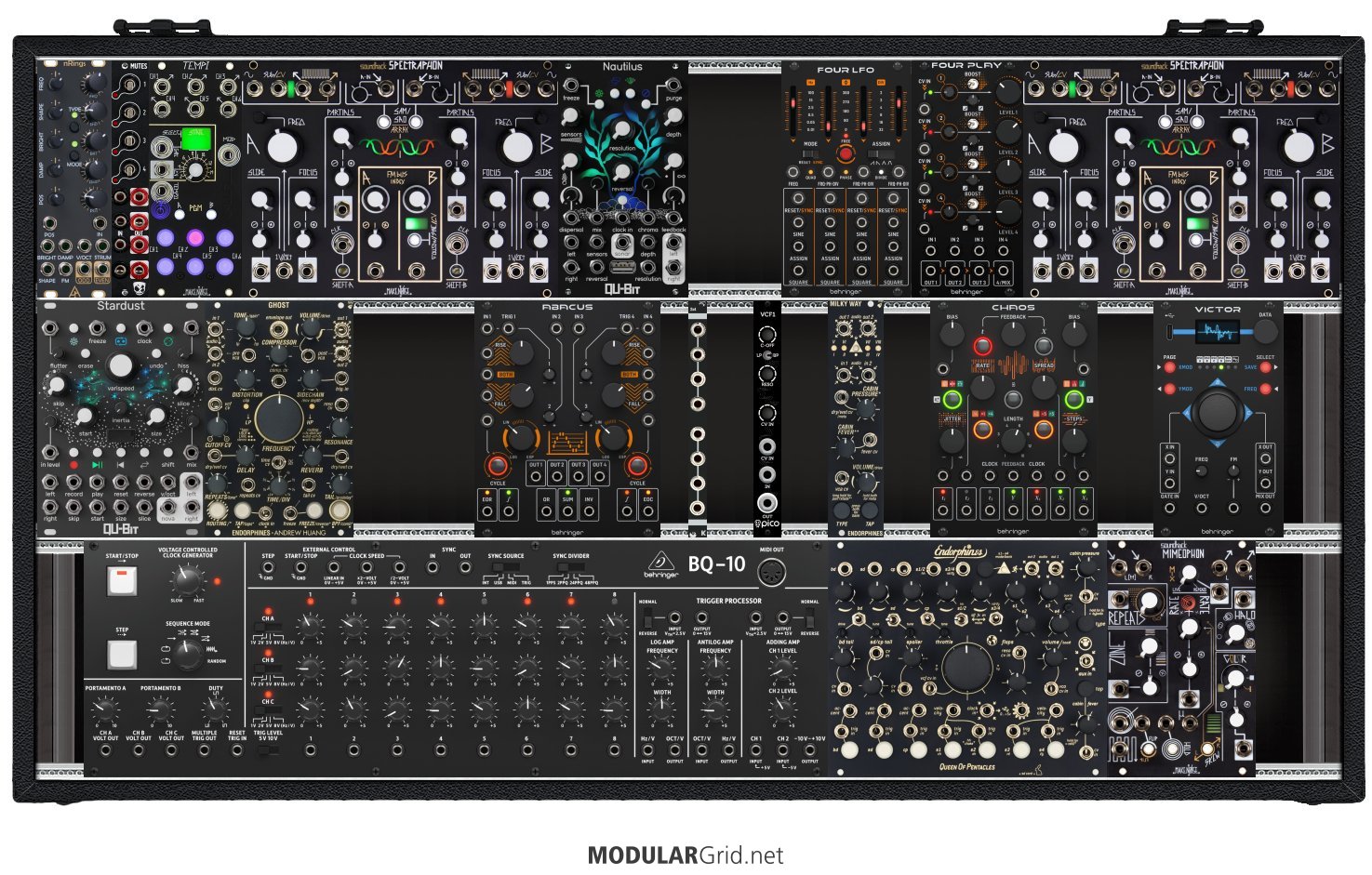Click the green play/pause icon on Stardust
Screen dimensions: 1372x875
click(x=97, y=464)
